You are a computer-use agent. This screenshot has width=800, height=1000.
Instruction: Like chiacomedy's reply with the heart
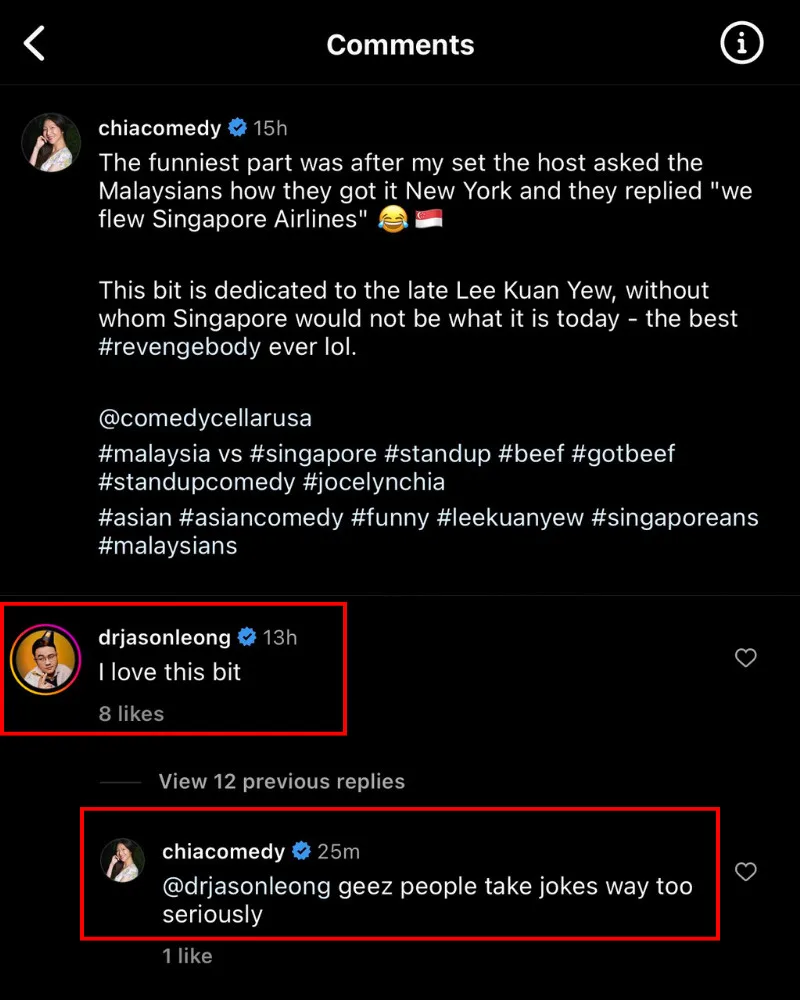(745, 872)
